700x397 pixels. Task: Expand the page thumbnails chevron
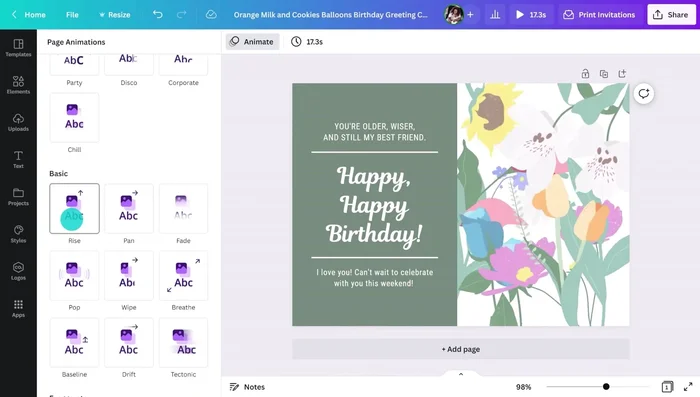(x=461, y=374)
